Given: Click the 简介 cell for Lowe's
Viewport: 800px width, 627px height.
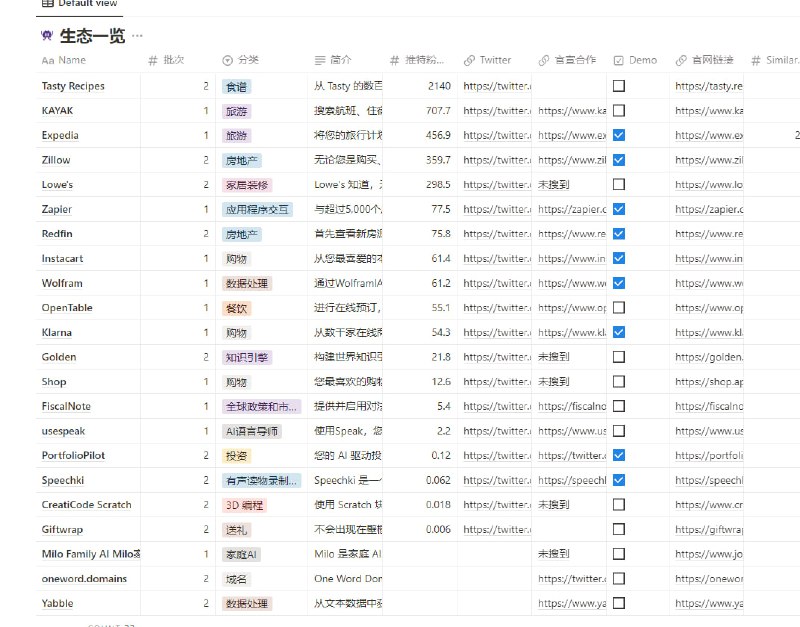Looking at the screenshot, I should (347, 185).
